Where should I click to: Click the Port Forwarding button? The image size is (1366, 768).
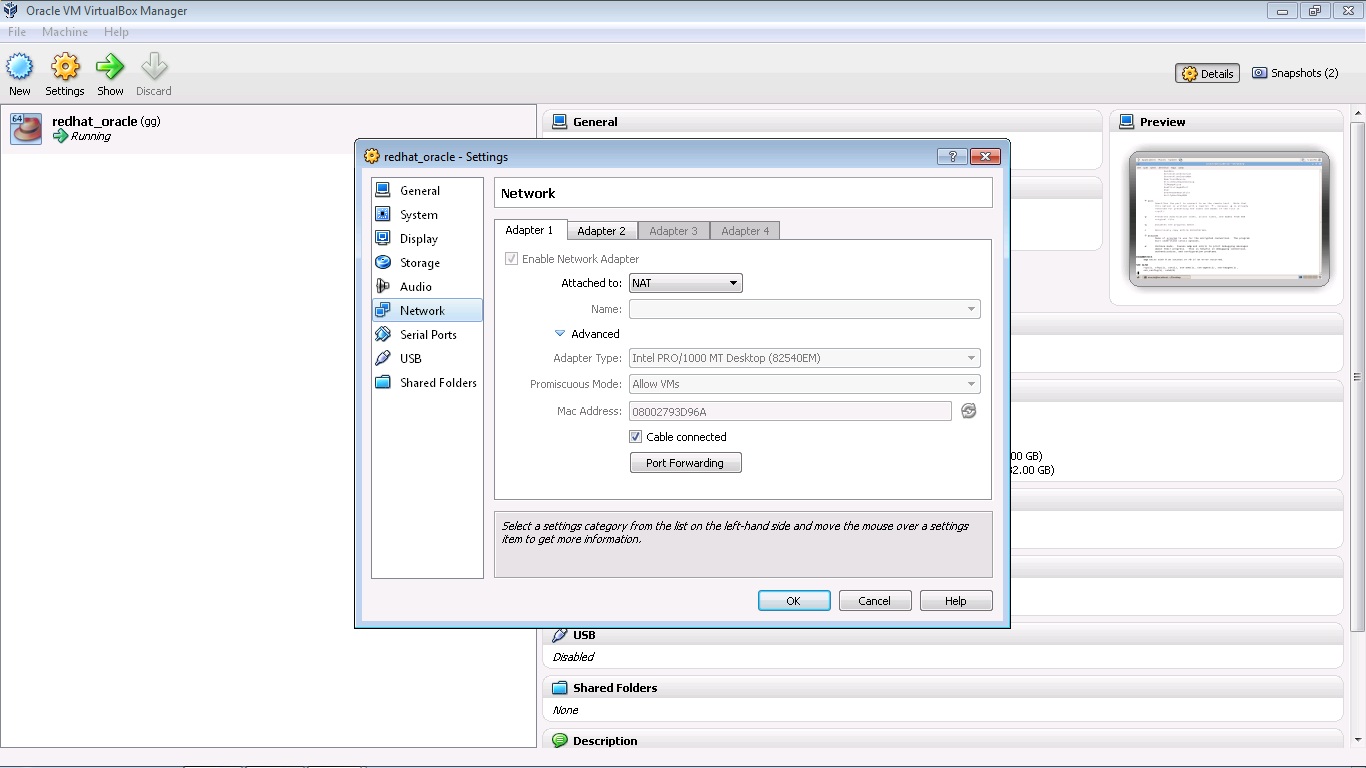coord(685,463)
